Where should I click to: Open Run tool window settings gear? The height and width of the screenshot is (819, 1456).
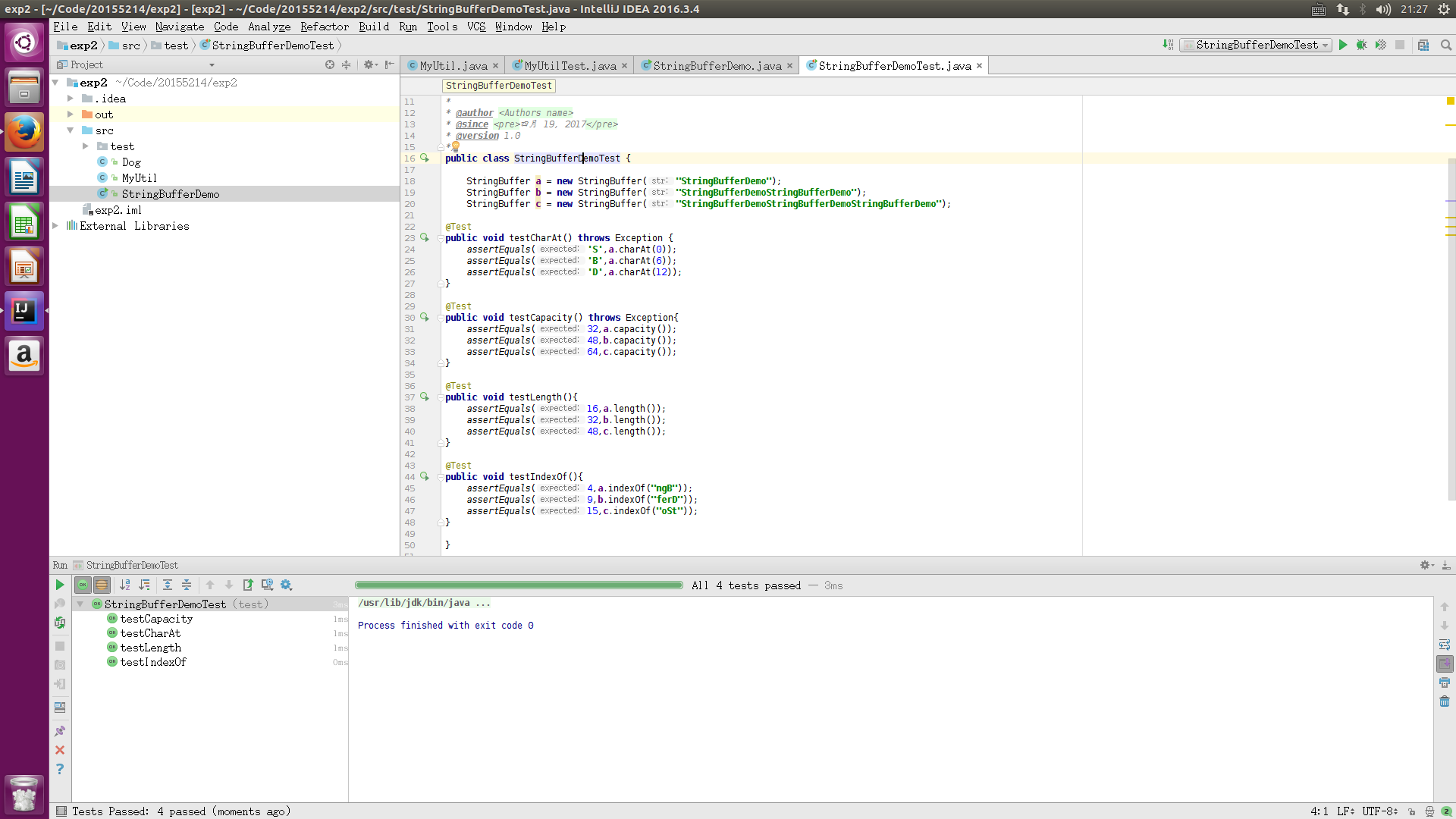point(1426,565)
